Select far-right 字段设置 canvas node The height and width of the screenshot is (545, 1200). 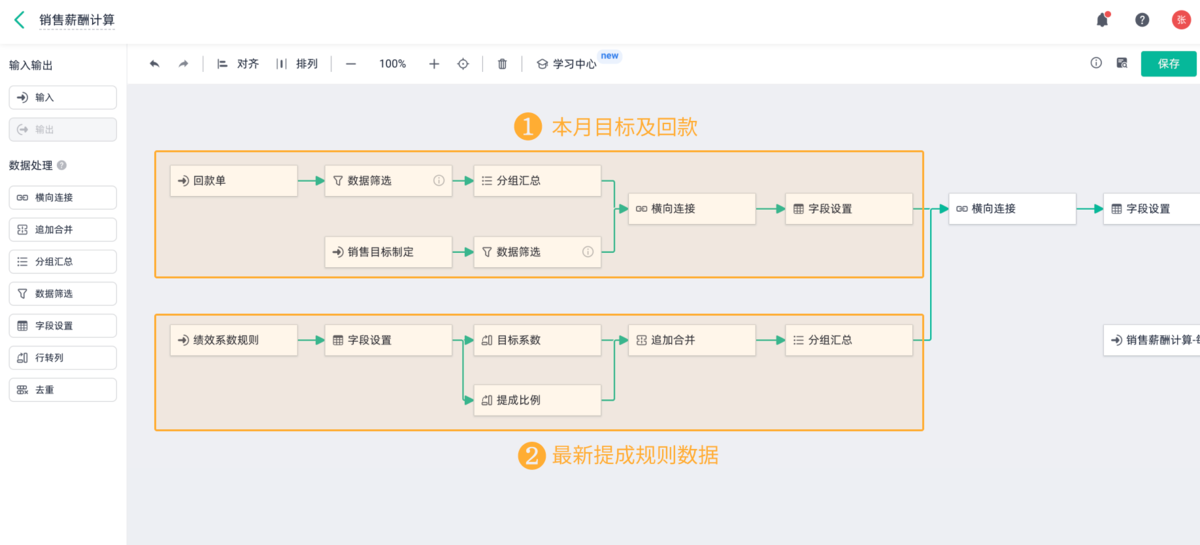coord(1151,209)
